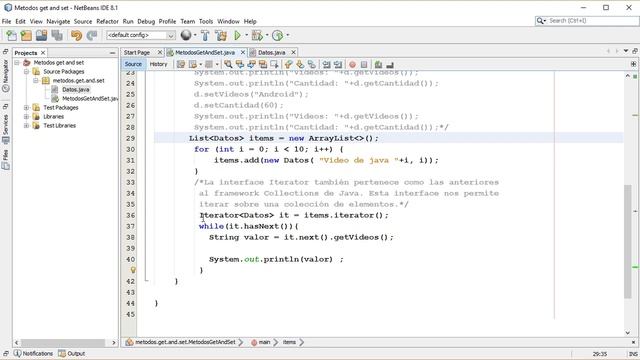Click the Comment lines icon
Viewport: 640px width, 360px height.
pyautogui.click(x=378, y=64)
